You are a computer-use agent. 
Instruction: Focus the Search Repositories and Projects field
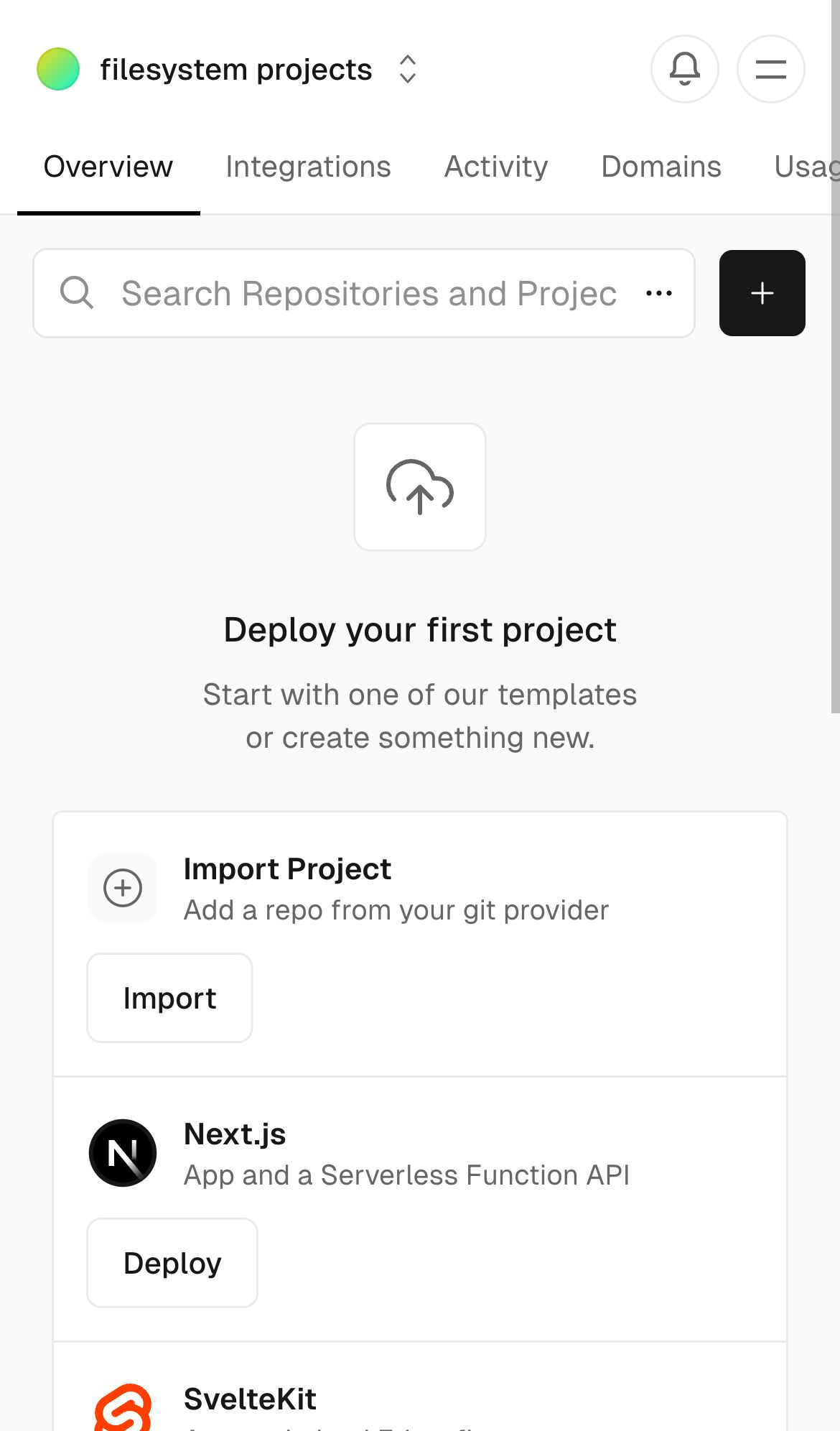[364, 293]
